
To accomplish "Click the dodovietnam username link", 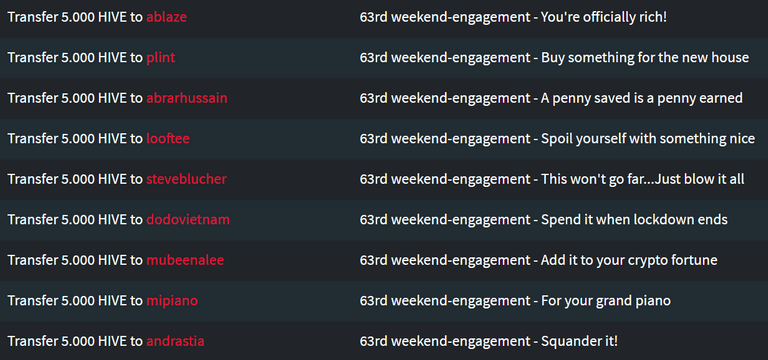I will [188, 220].
